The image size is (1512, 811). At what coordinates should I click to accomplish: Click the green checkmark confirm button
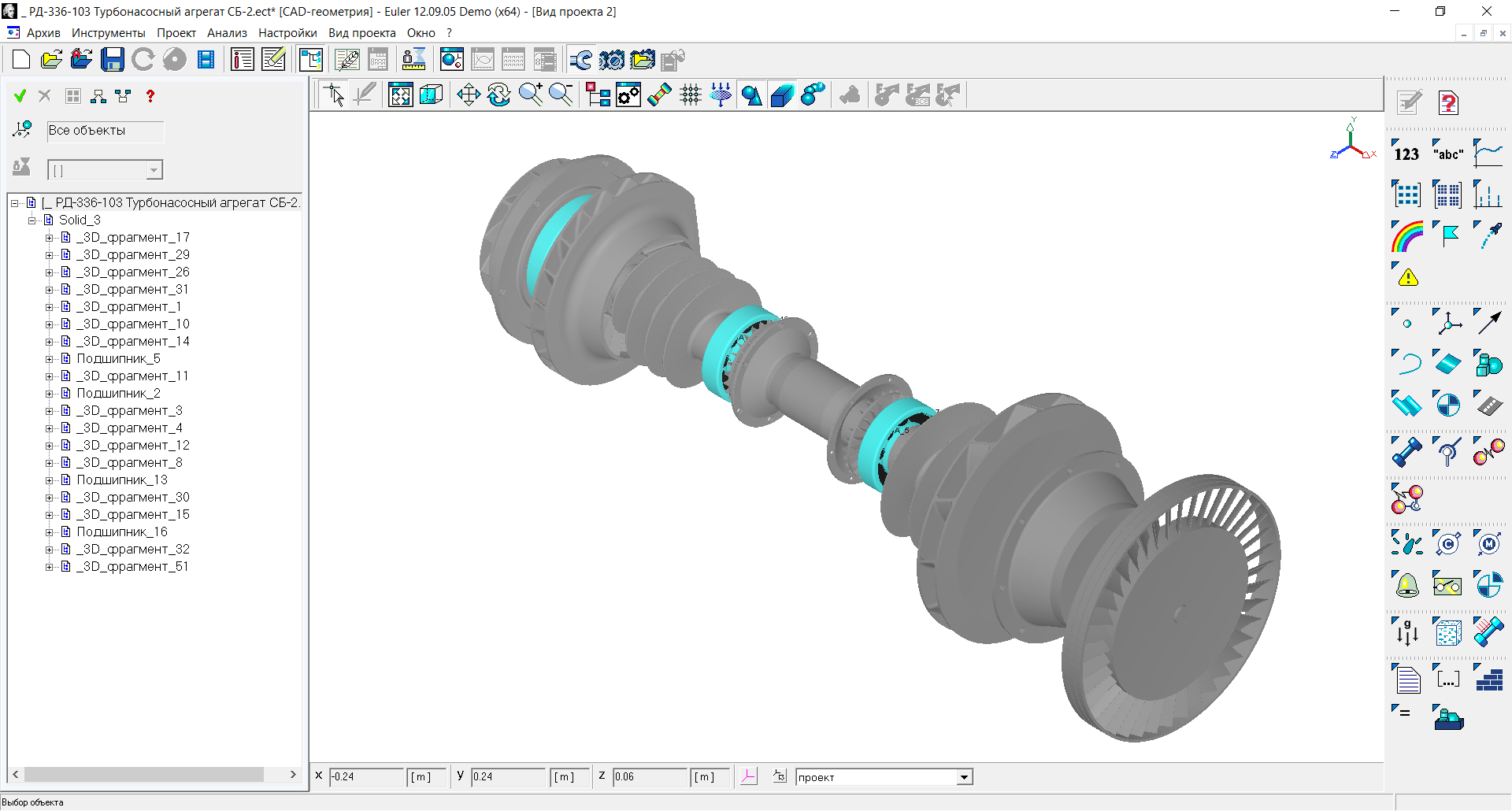tap(20, 96)
